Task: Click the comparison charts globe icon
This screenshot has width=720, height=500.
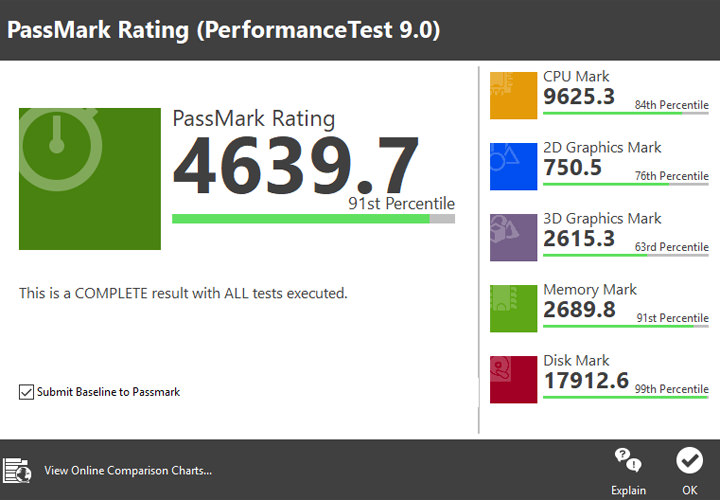Action: (x=17, y=470)
